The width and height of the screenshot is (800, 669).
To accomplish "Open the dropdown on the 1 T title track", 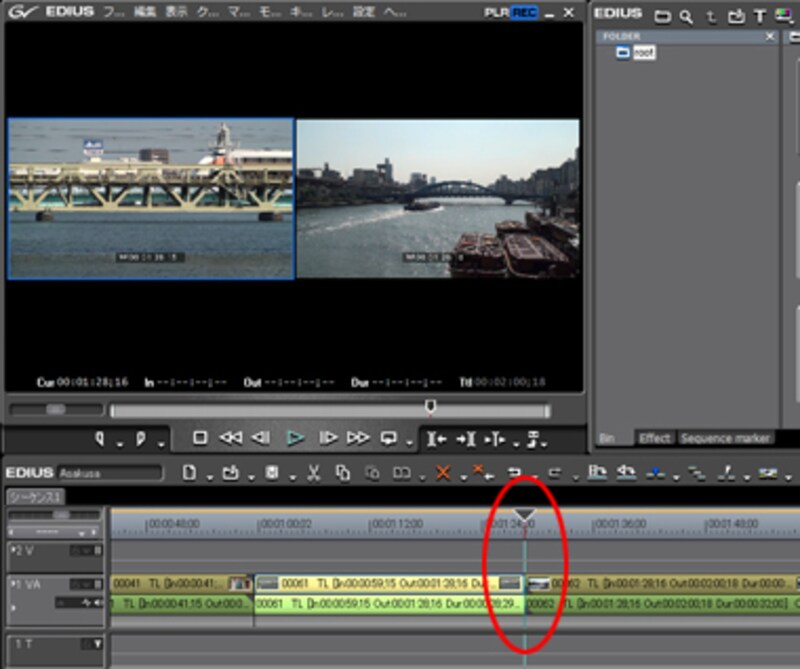I will coord(96,644).
